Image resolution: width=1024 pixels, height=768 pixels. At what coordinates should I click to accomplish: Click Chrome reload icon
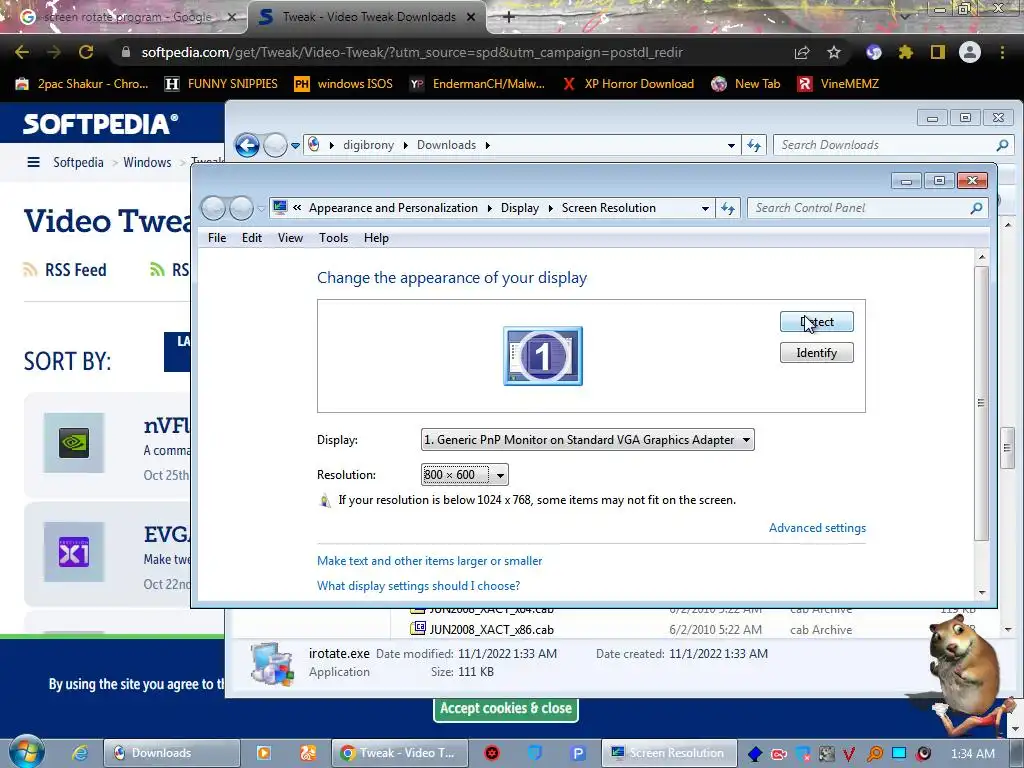click(x=86, y=52)
